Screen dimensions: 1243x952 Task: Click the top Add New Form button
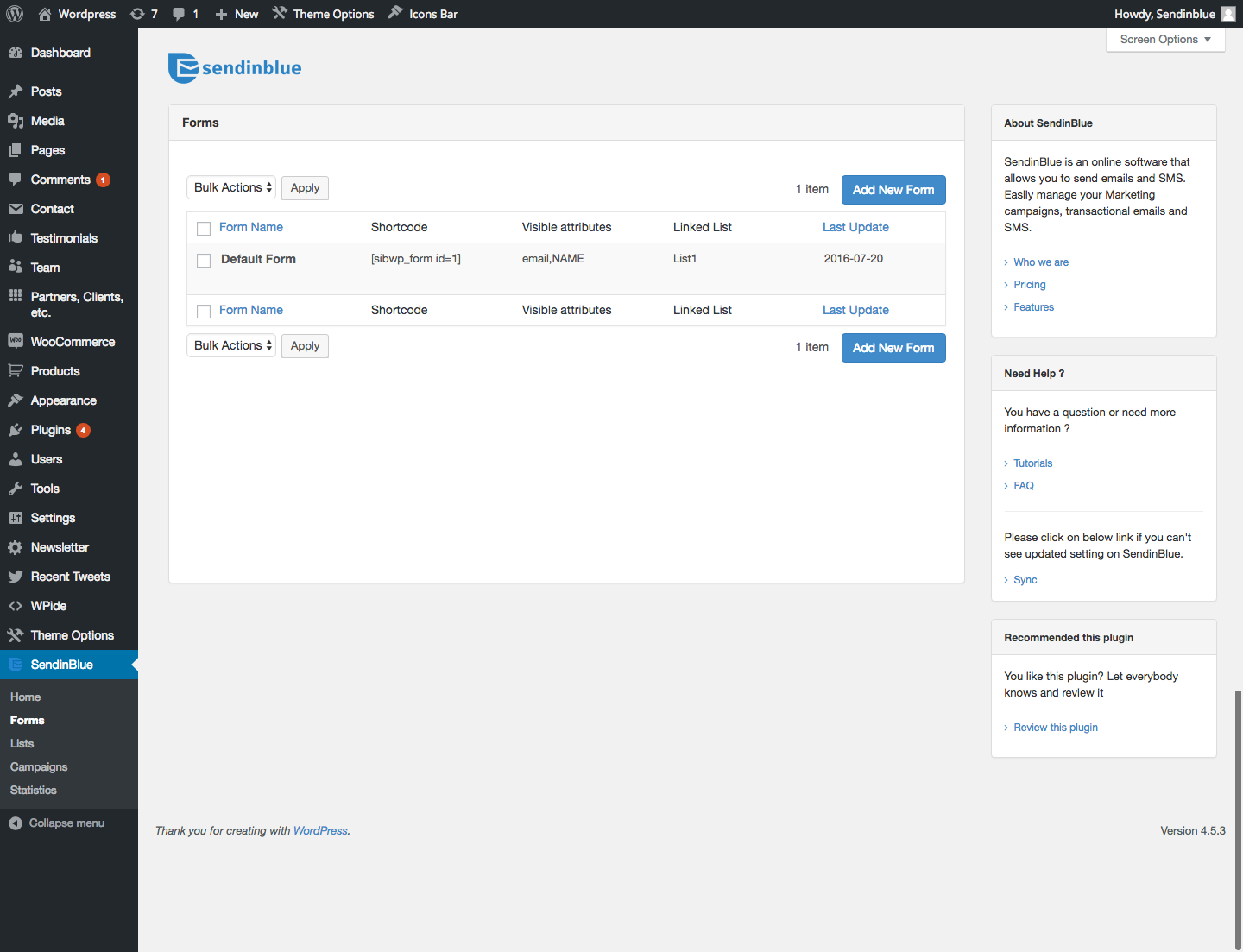893,190
